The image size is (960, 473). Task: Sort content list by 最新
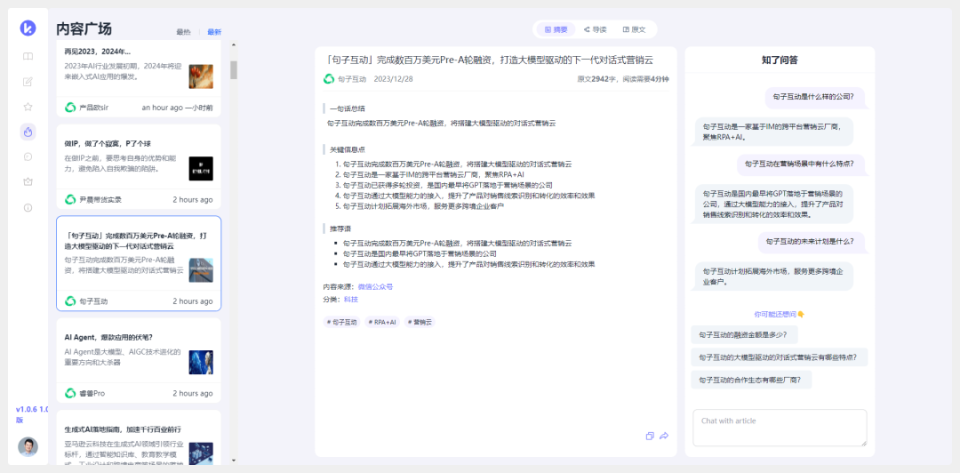(x=214, y=32)
